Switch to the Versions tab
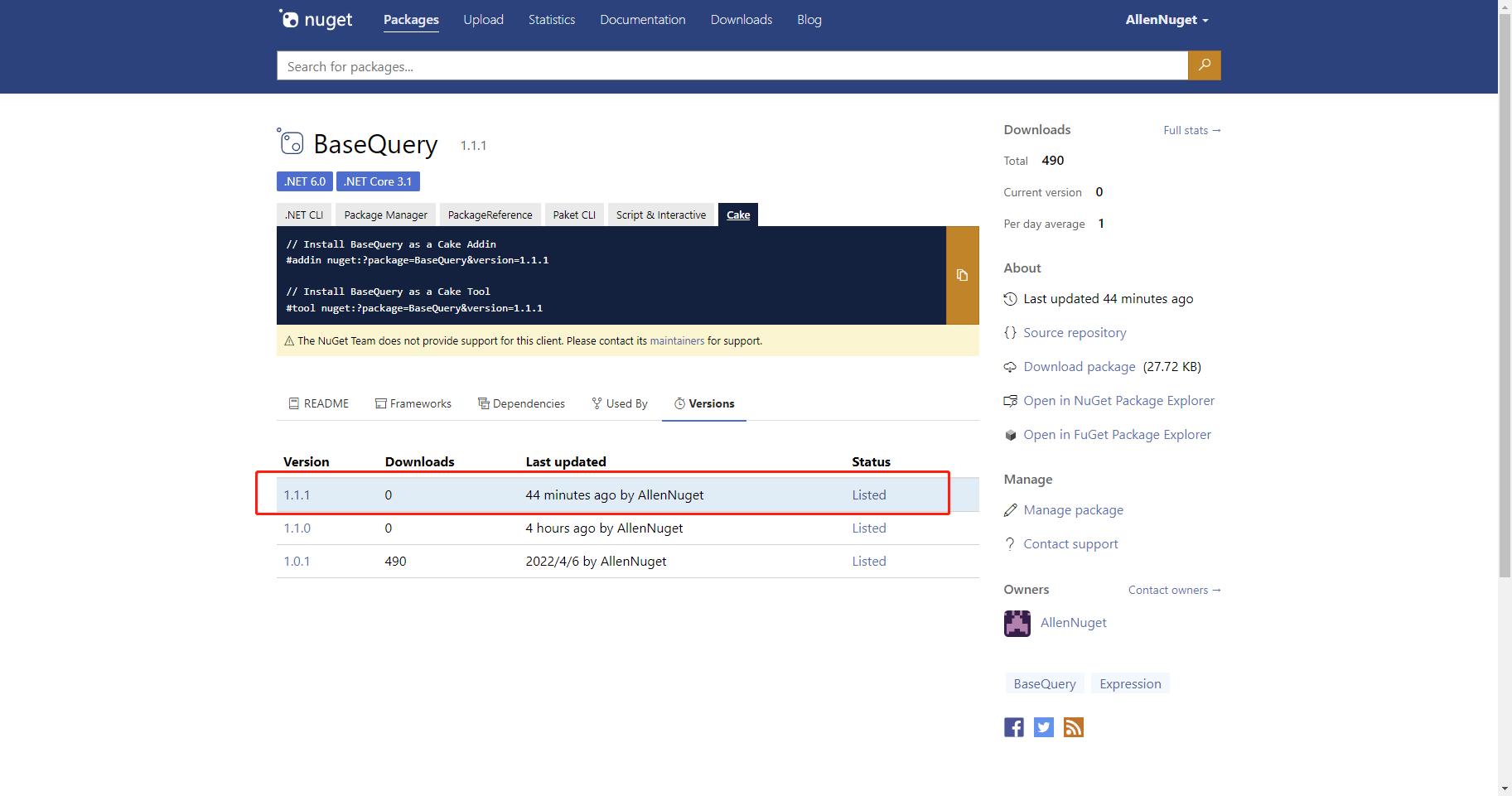Viewport: 1512px width, 796px height. [704, 403]
